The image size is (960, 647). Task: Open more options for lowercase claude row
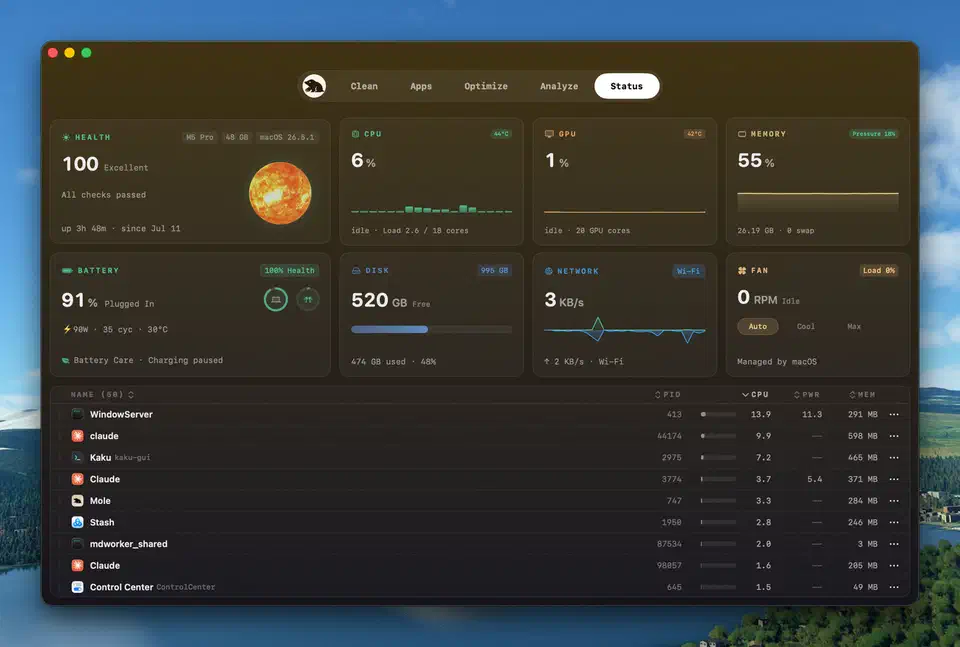pos(894,436)
